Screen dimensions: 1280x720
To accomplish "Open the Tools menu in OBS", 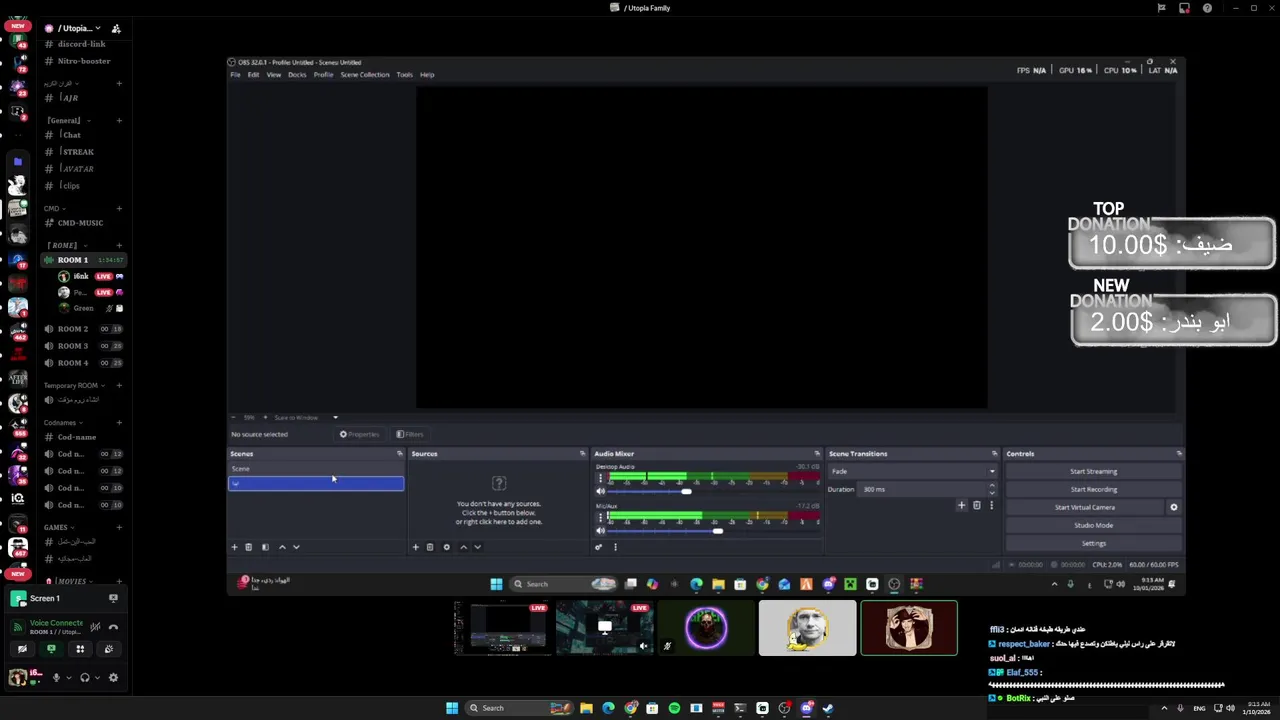I will 404,75.
